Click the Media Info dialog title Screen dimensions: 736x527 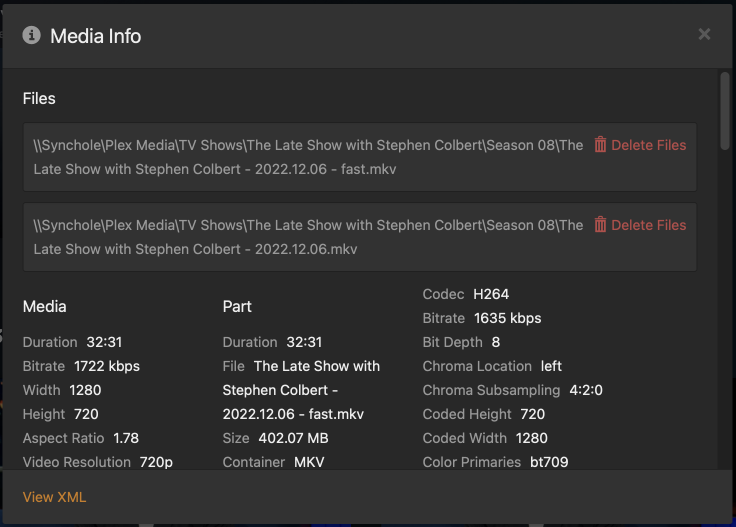click(x=96, y=36)
